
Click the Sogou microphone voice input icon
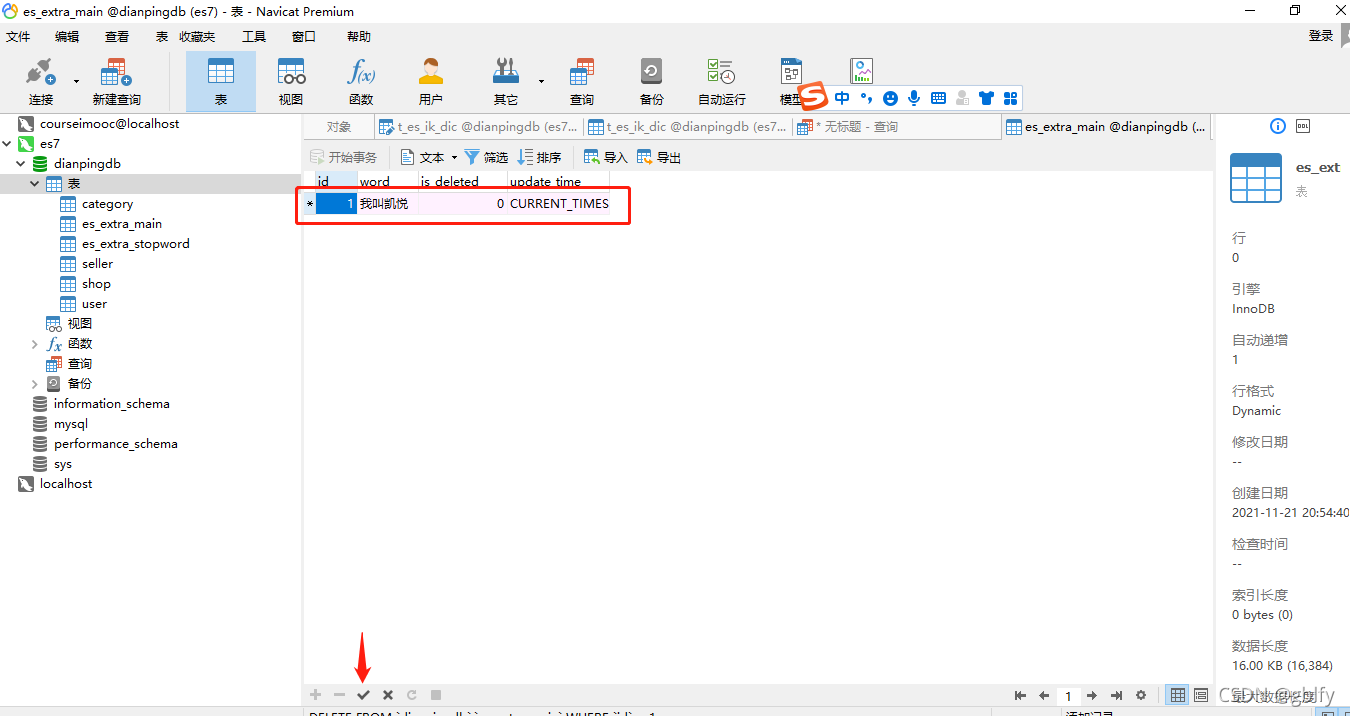(x=914, y=98)
